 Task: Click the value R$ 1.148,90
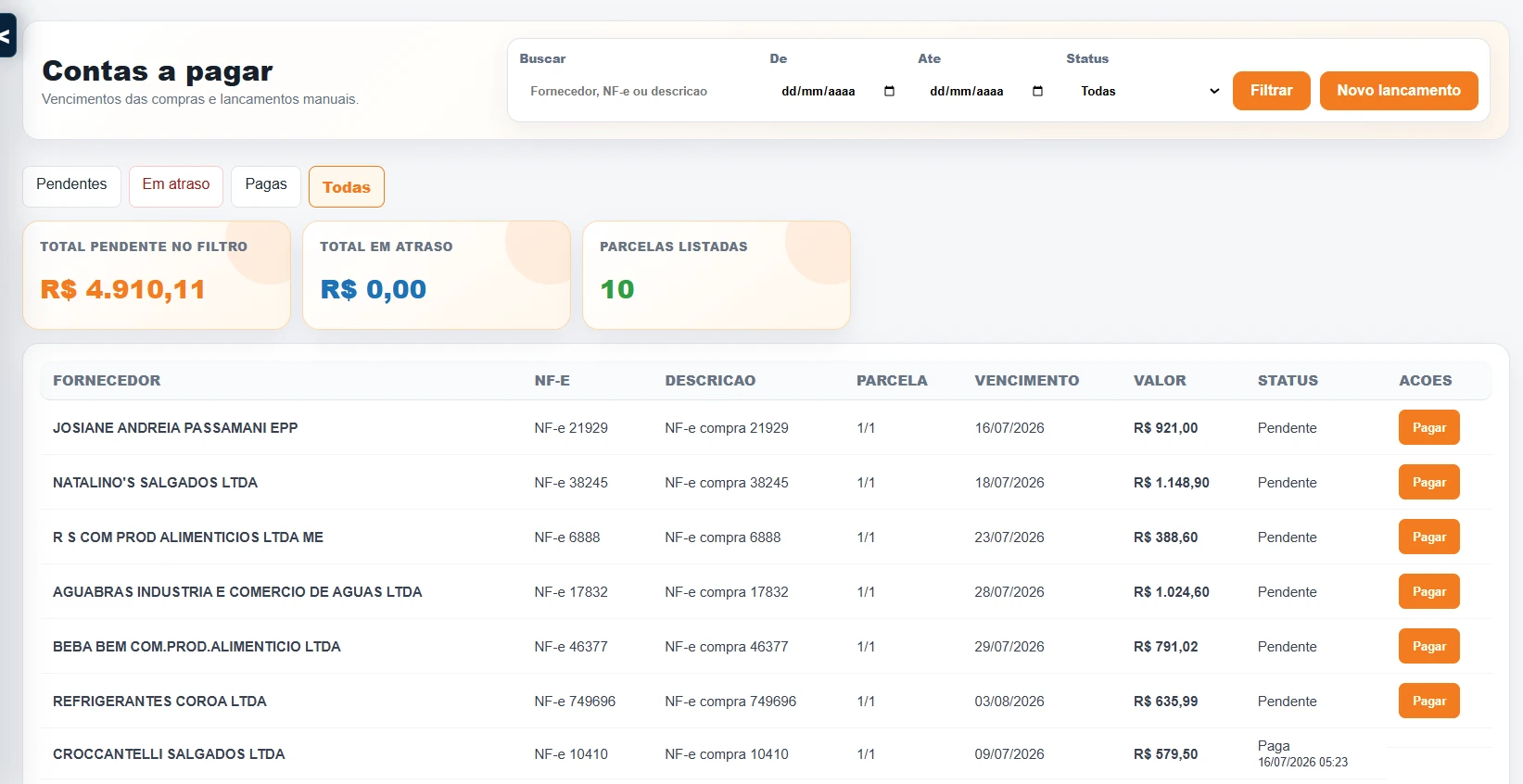pyautogui.click(x=1172, y=483)
